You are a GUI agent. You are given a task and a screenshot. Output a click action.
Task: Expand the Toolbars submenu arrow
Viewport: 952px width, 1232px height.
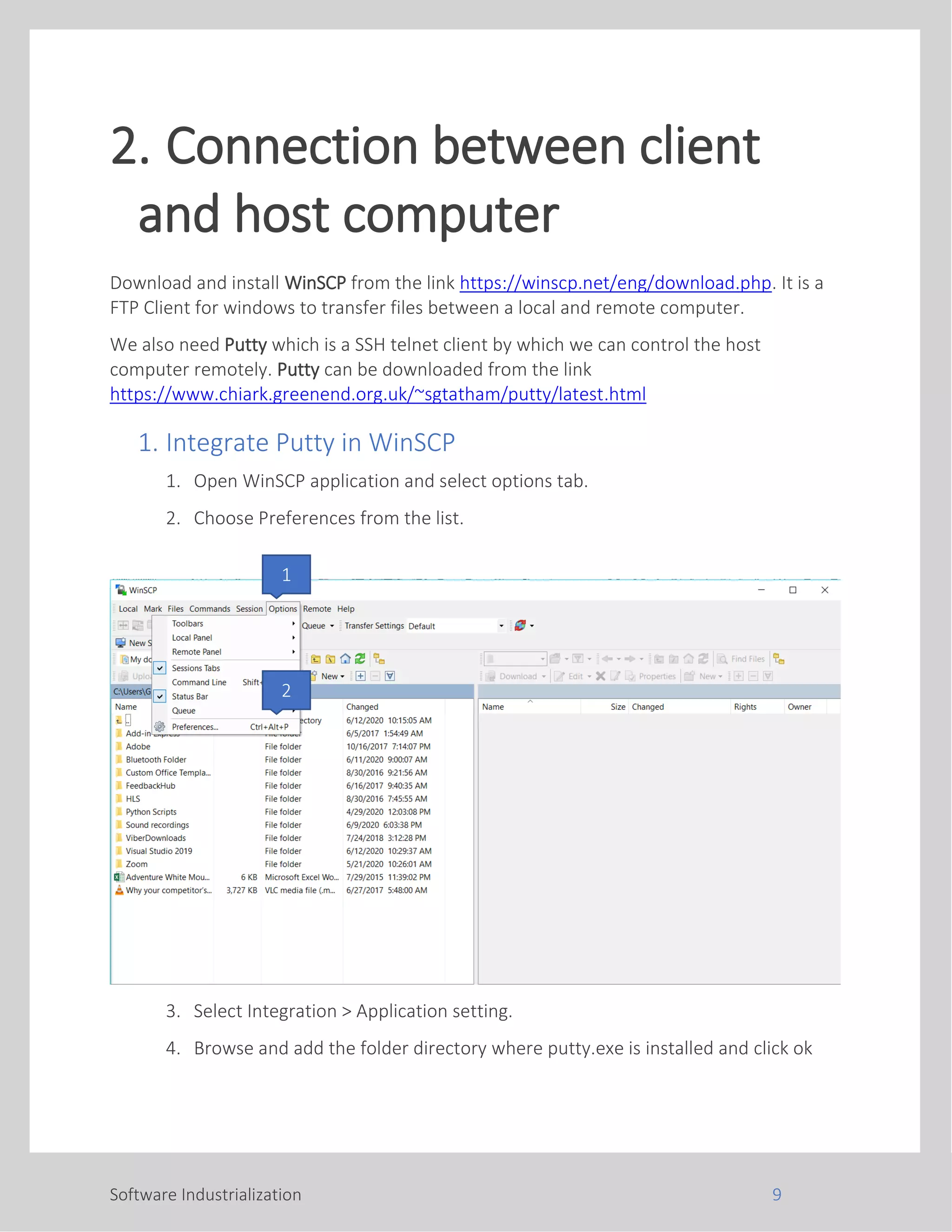(x=293, y=623)
